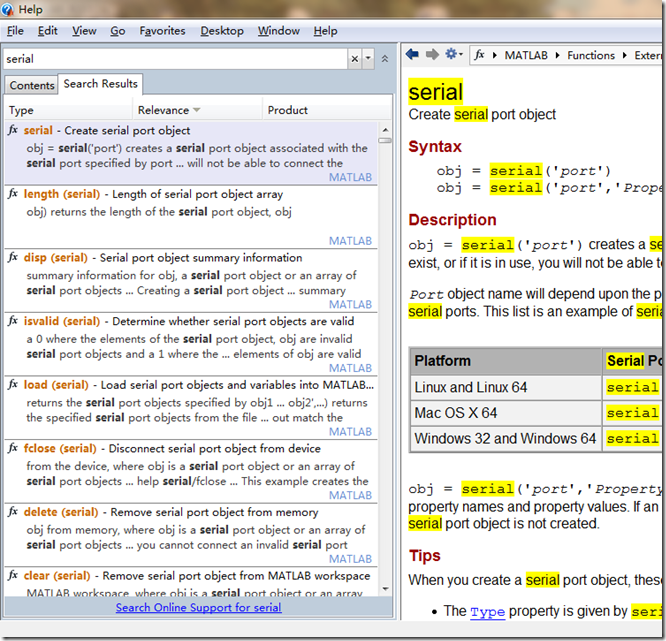Click fx icon beside fclose (serial)
This screenshot has height=641, width=666.
point(13,449)
